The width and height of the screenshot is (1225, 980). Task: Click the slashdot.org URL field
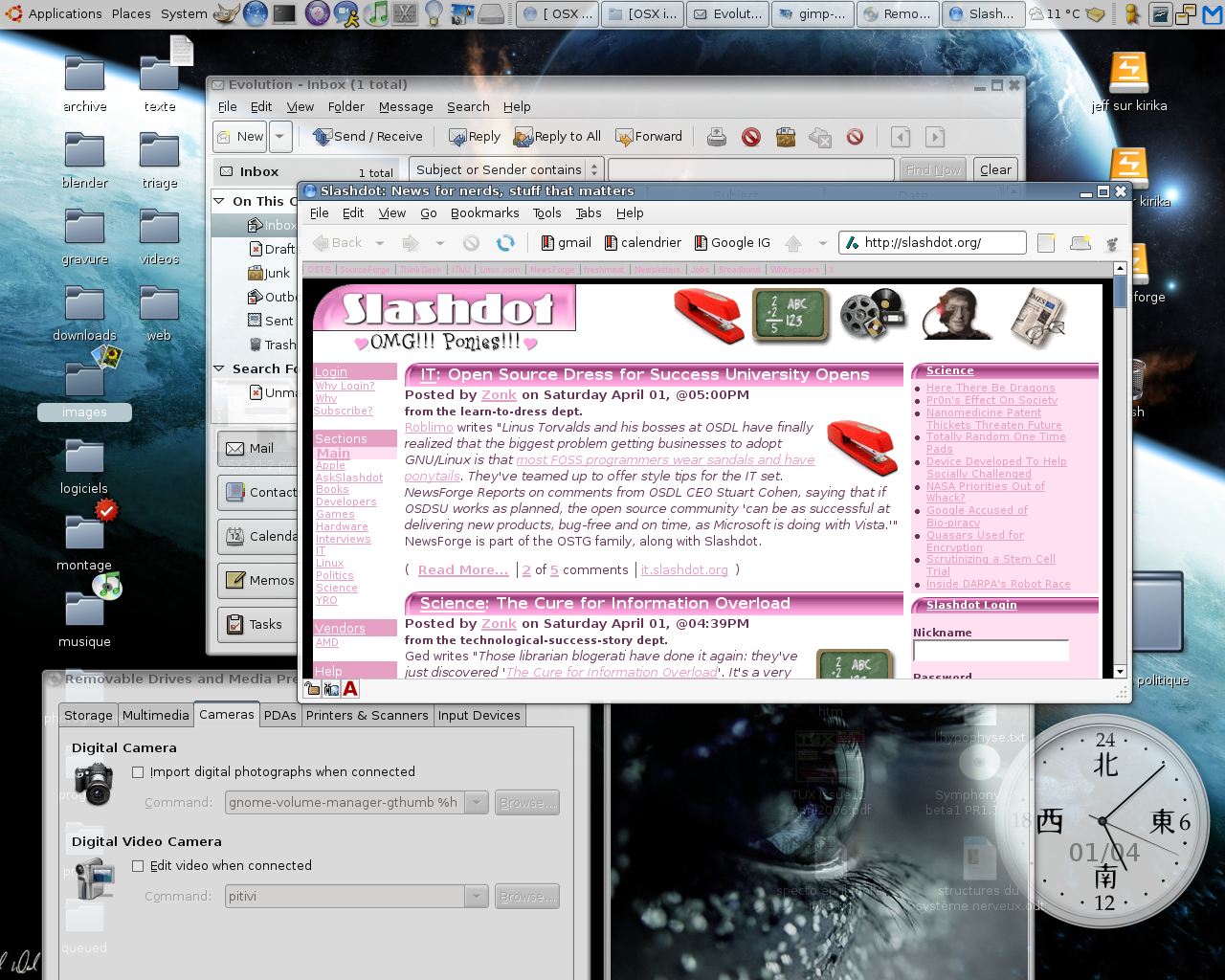(932, 243)
